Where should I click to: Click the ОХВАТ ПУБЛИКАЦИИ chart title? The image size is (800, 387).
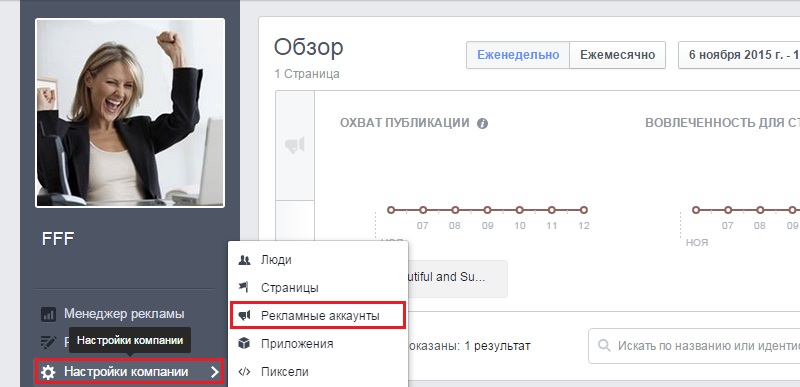(405, 123)
